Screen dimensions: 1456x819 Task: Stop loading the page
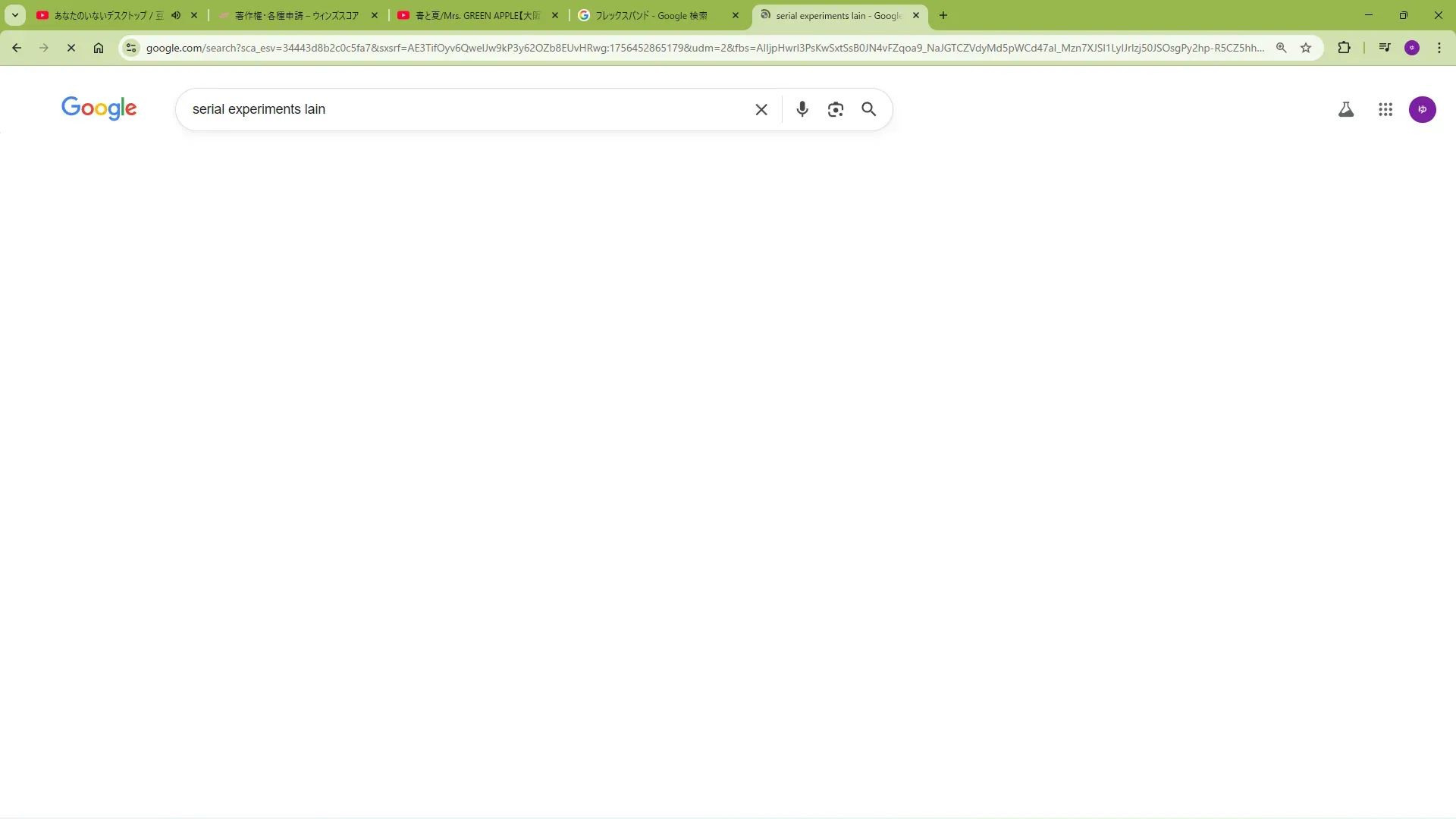[x=71, y=48]
